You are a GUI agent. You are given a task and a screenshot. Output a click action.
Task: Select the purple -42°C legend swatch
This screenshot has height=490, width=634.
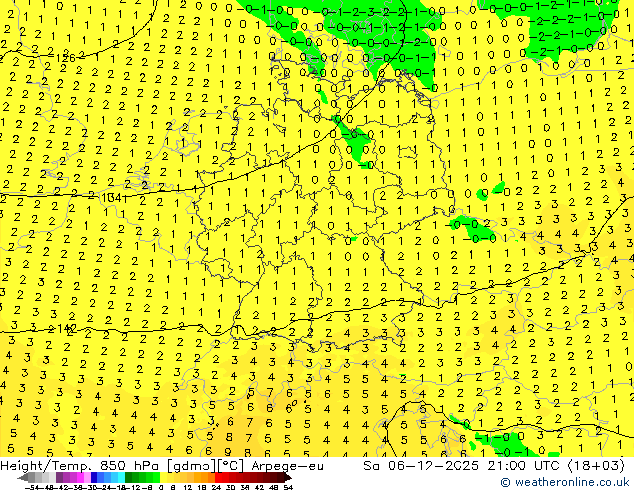[x=59, y=477]
